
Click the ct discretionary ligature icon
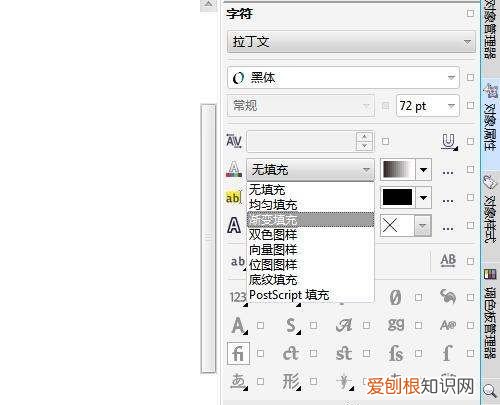click(291, 353)
